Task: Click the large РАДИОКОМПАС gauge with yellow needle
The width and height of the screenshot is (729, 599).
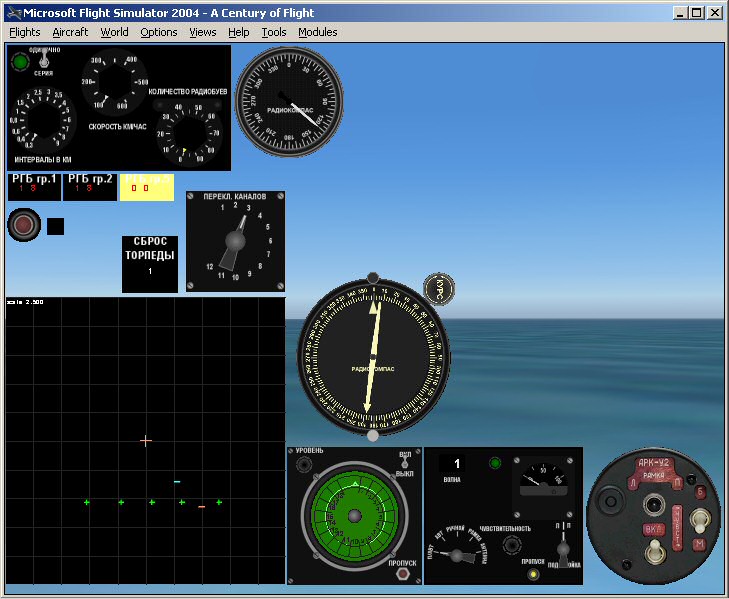Action: click(x=373, y=357)
